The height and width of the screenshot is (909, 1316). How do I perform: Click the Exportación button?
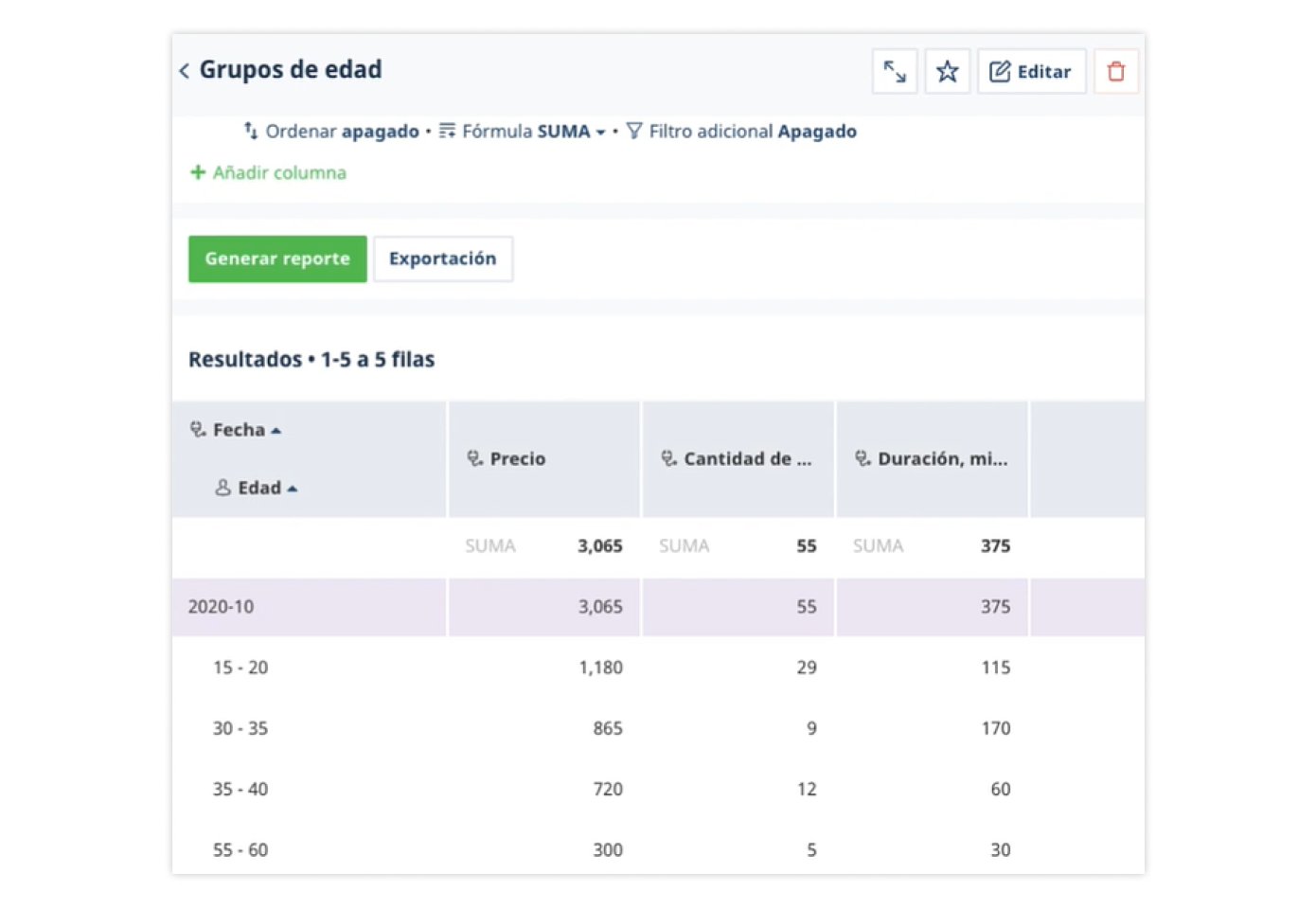pyautogui.click(x=443, y=258)
